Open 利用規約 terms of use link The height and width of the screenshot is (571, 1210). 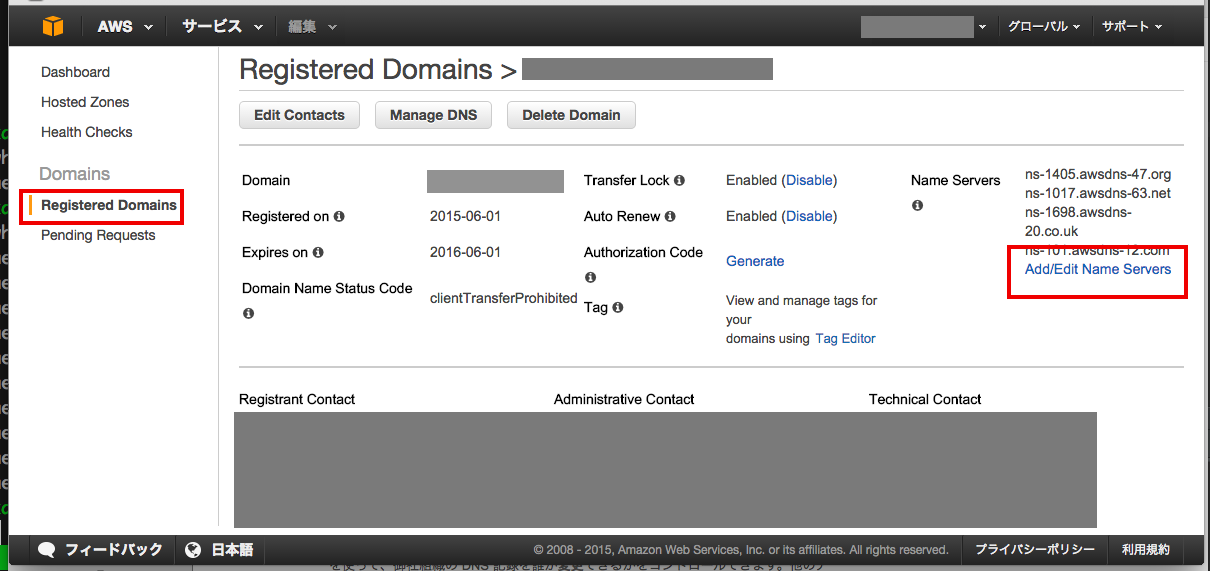click(1146, 549)
